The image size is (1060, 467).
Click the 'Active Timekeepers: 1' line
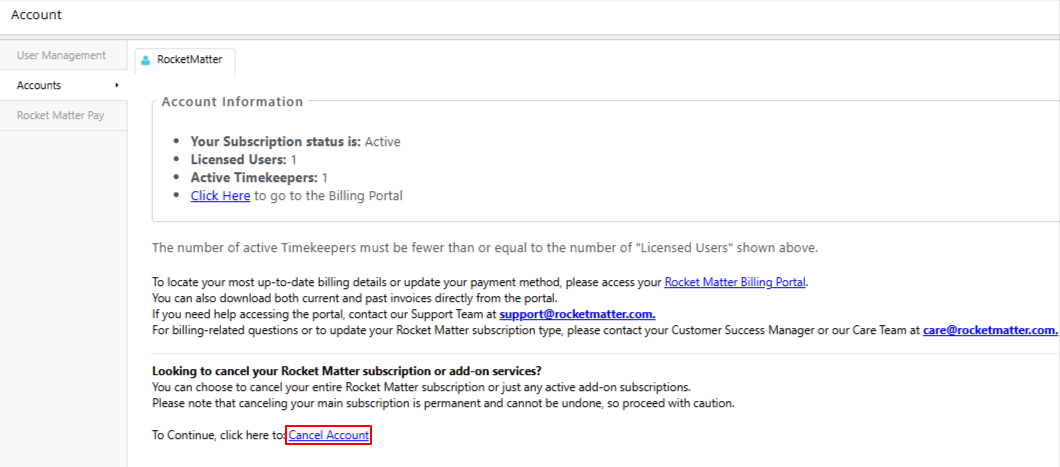point(259,178)
